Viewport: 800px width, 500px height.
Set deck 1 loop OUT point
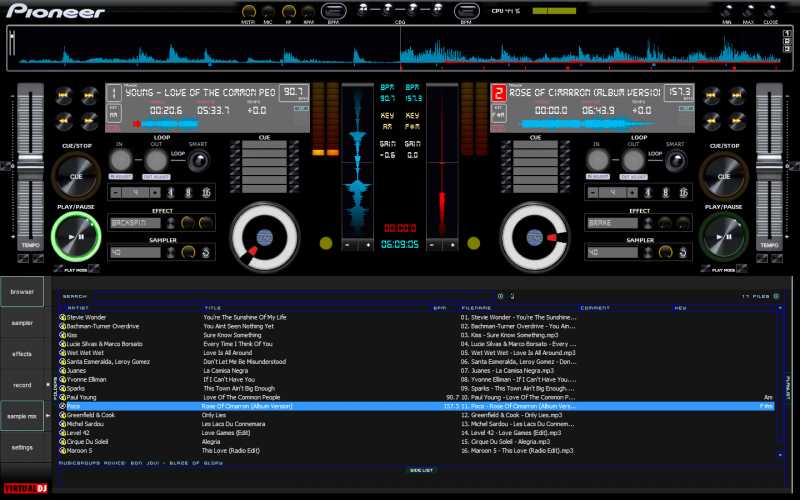click(156, 160)
